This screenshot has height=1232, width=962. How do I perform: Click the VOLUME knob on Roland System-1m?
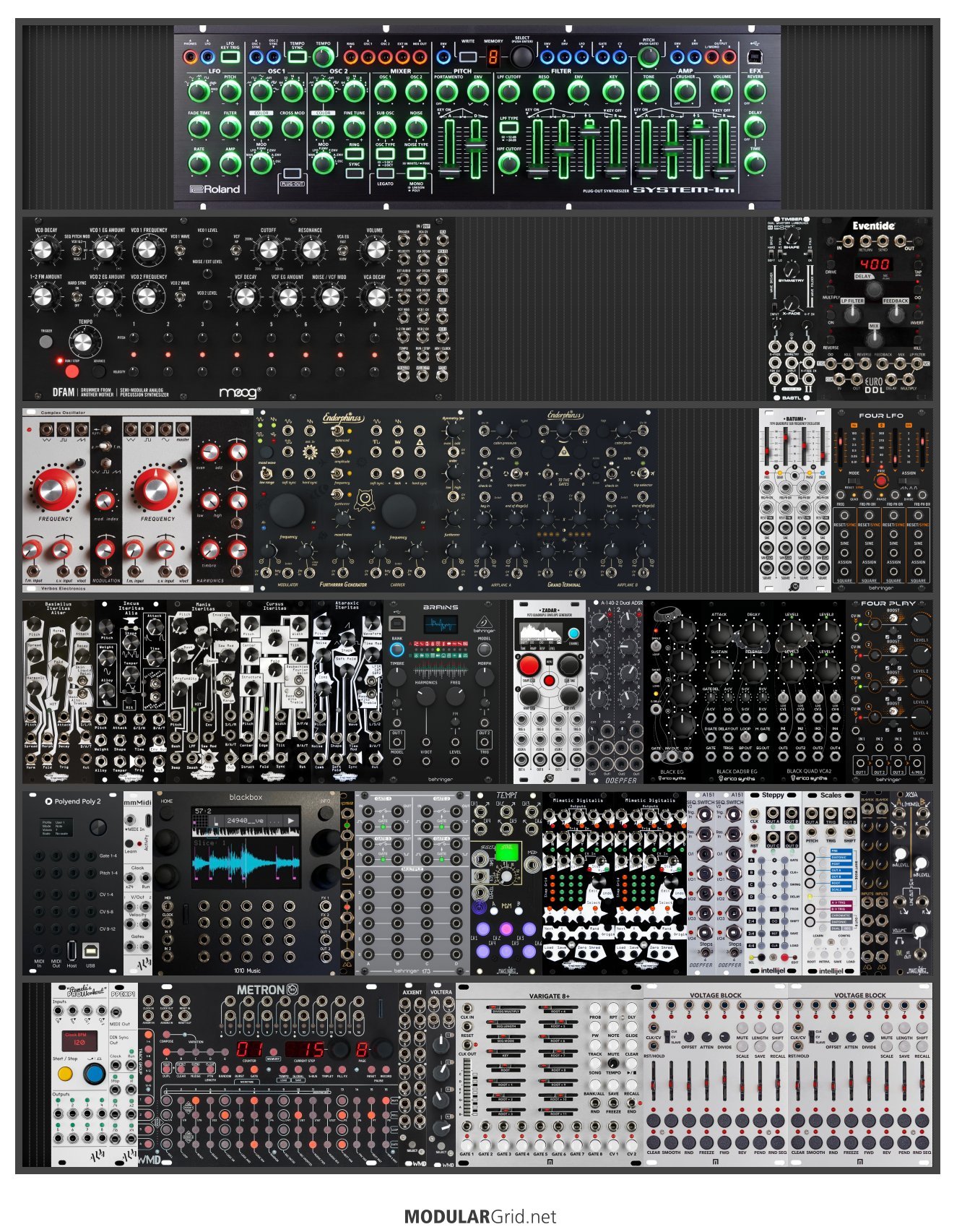pyautogui.click(x=721, y=92)
